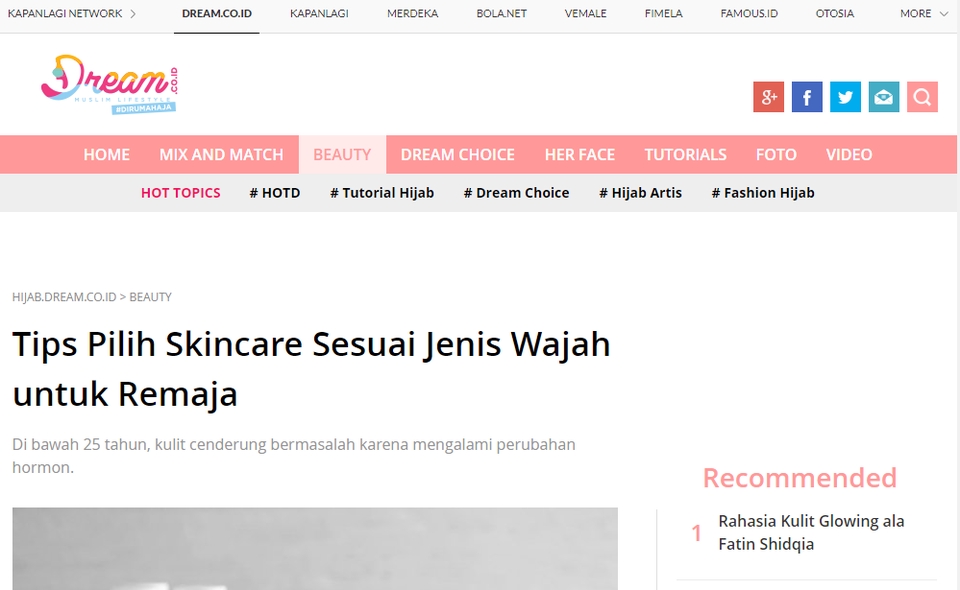Open the VEMALE network link
960x590 pixels.
585,13
